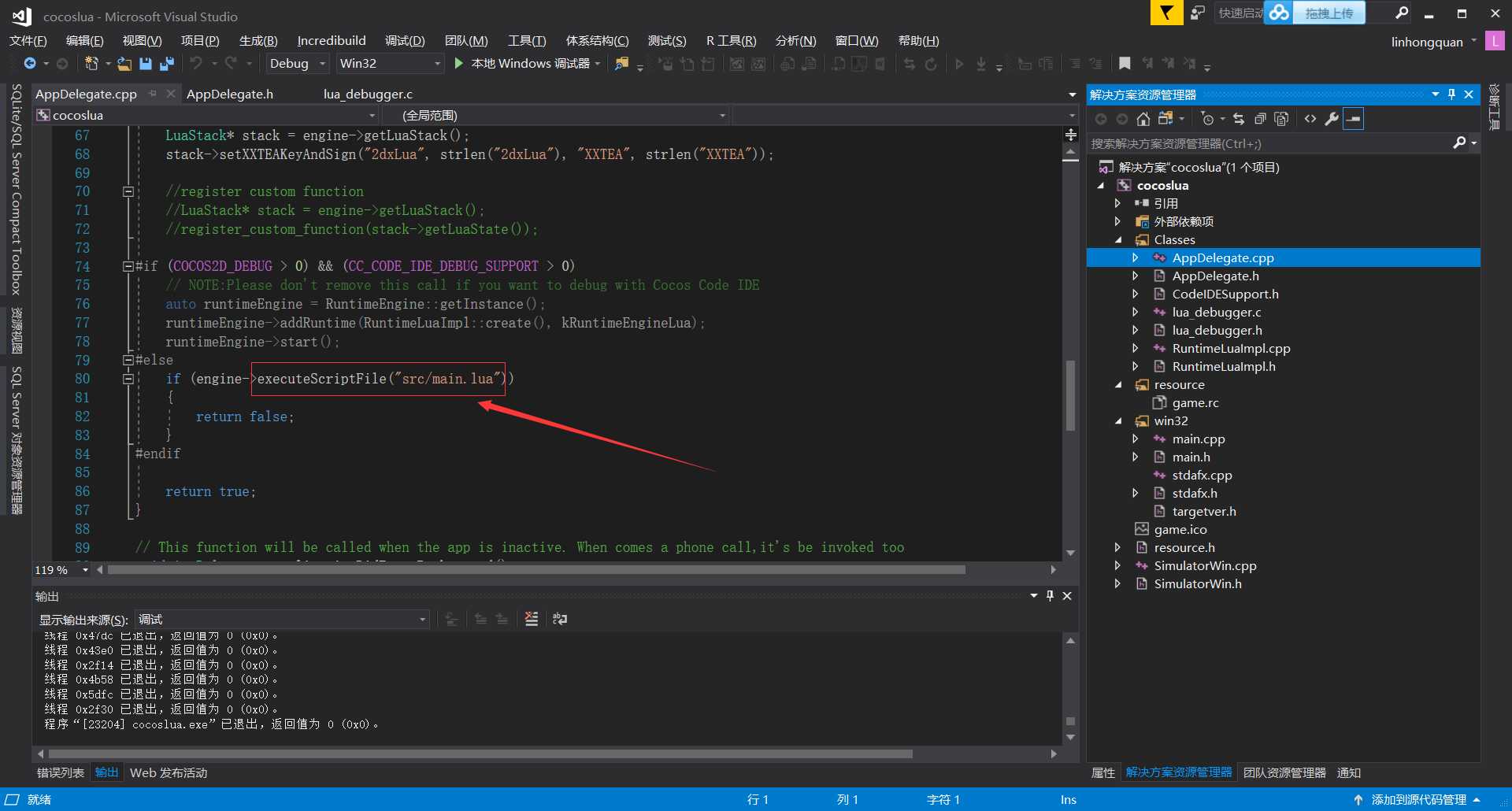Click the feedback icon beside notifications flag
This screenshot has width=1512, height=811.
[x=1198, y=13]
